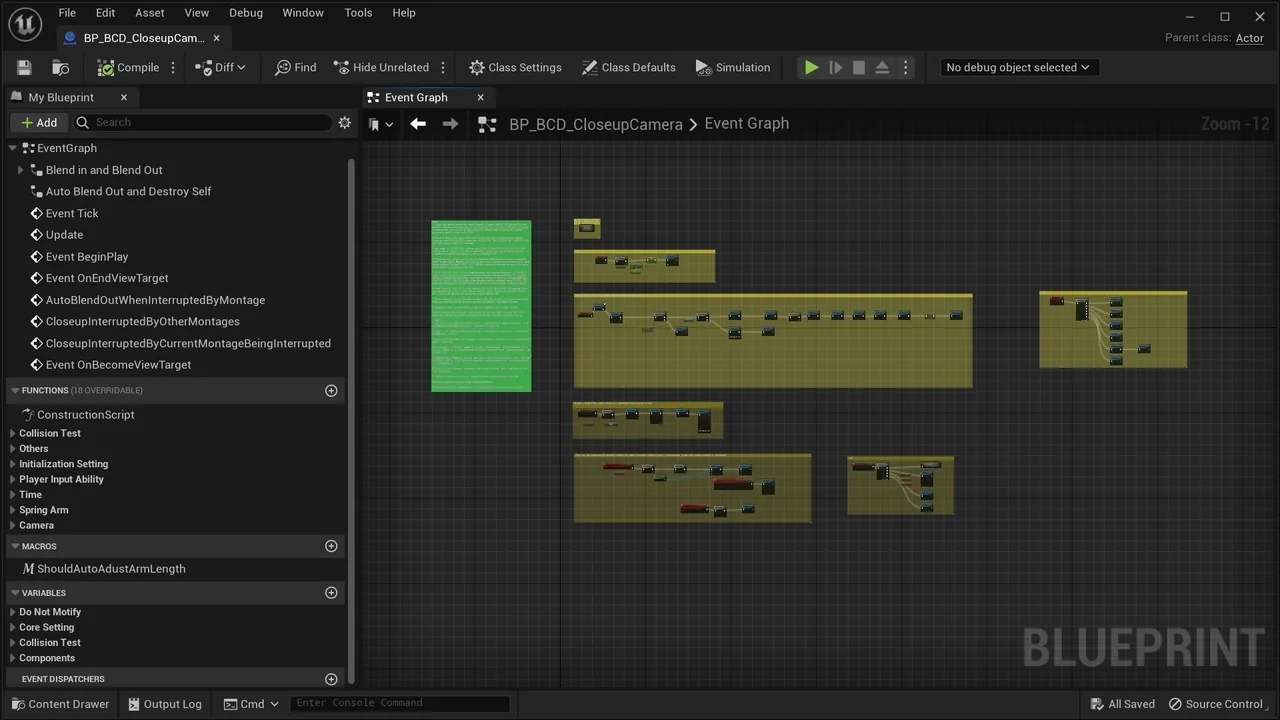Image resolution: width=1280 pixels, height=720 pixels.
Task: Open My Blueprint settings gear icon
Action: click(x=345, y=123)
